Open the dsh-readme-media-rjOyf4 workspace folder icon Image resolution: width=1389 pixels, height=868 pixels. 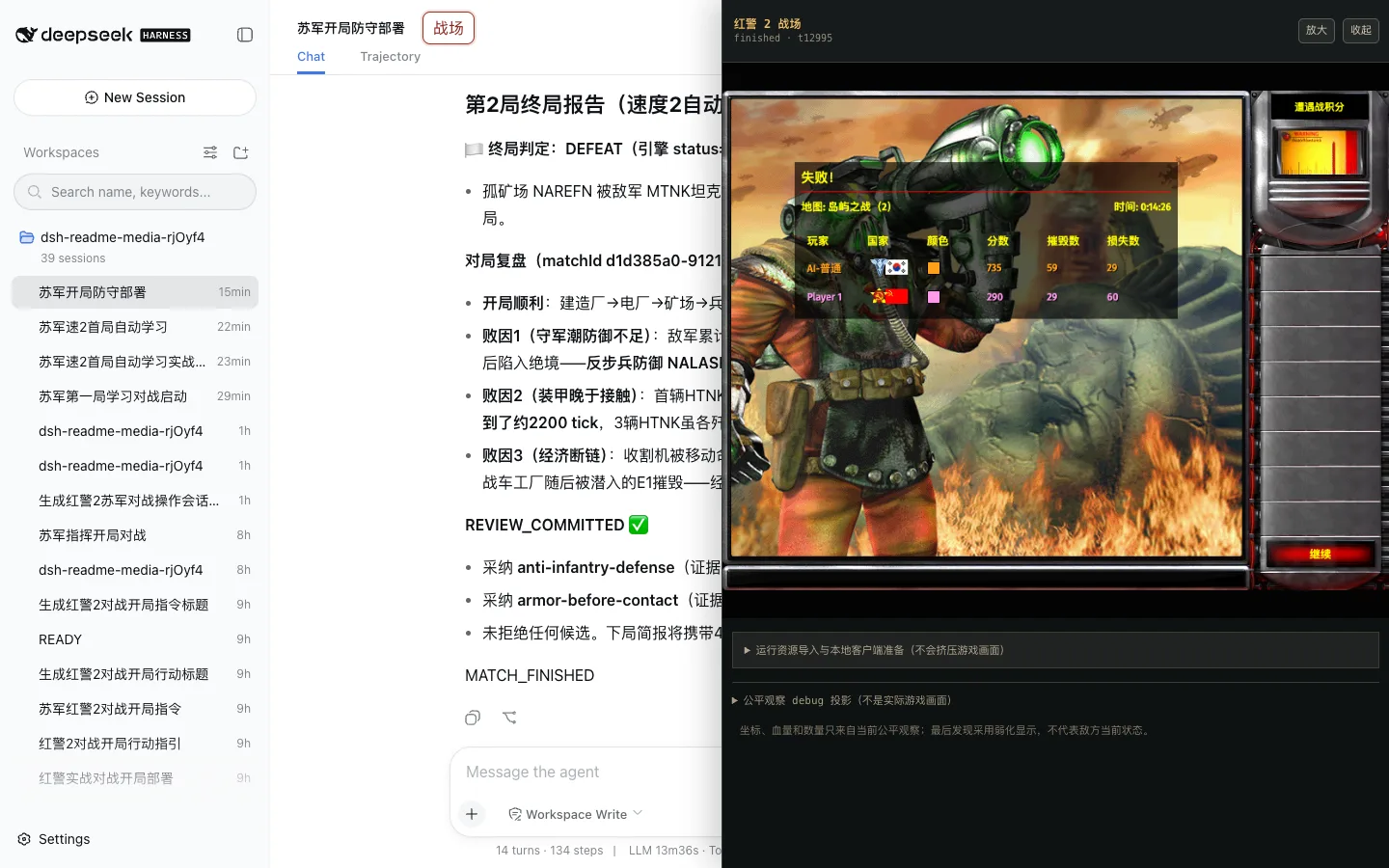pyautogui.click(x=27, y=237)
